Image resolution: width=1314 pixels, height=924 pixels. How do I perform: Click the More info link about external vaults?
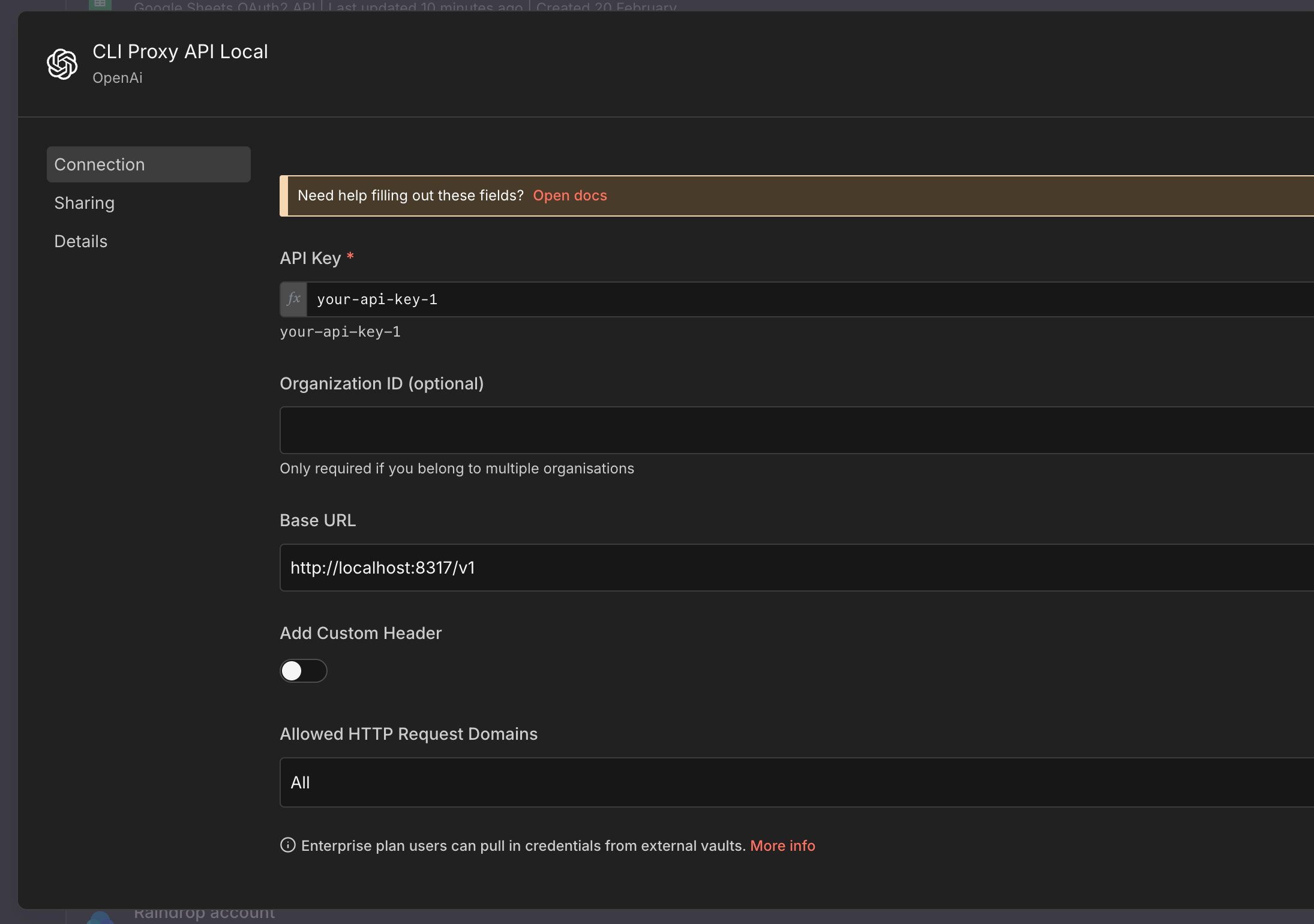click(x=782, y=845)
